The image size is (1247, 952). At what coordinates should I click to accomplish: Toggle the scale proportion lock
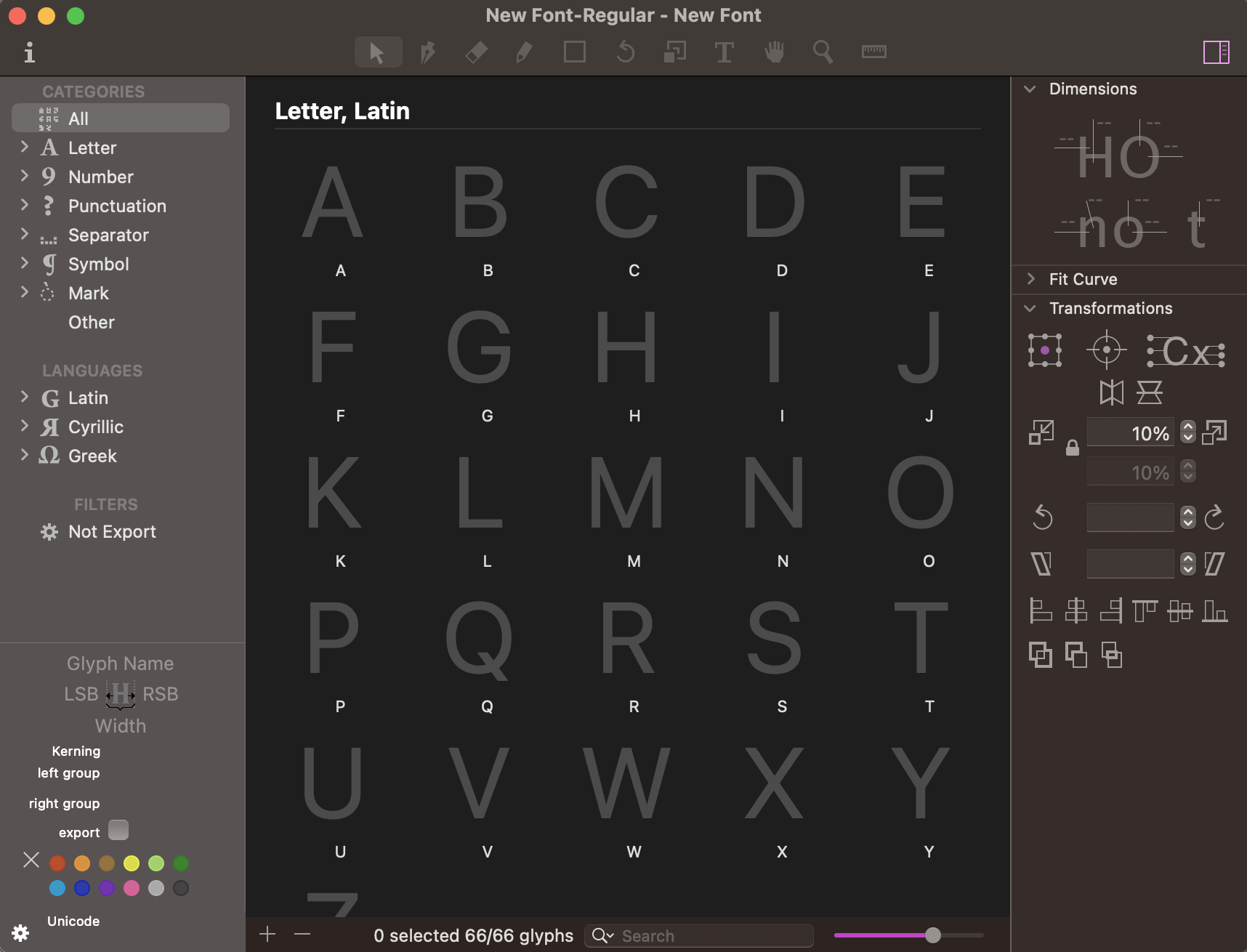[1073, 448]
